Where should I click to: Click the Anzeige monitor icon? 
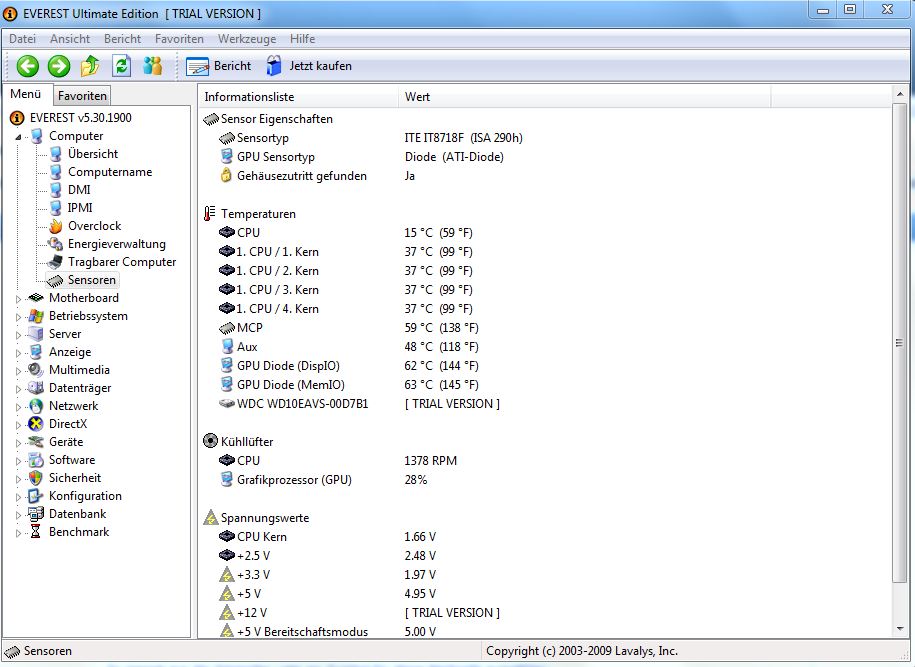[36, 352]
